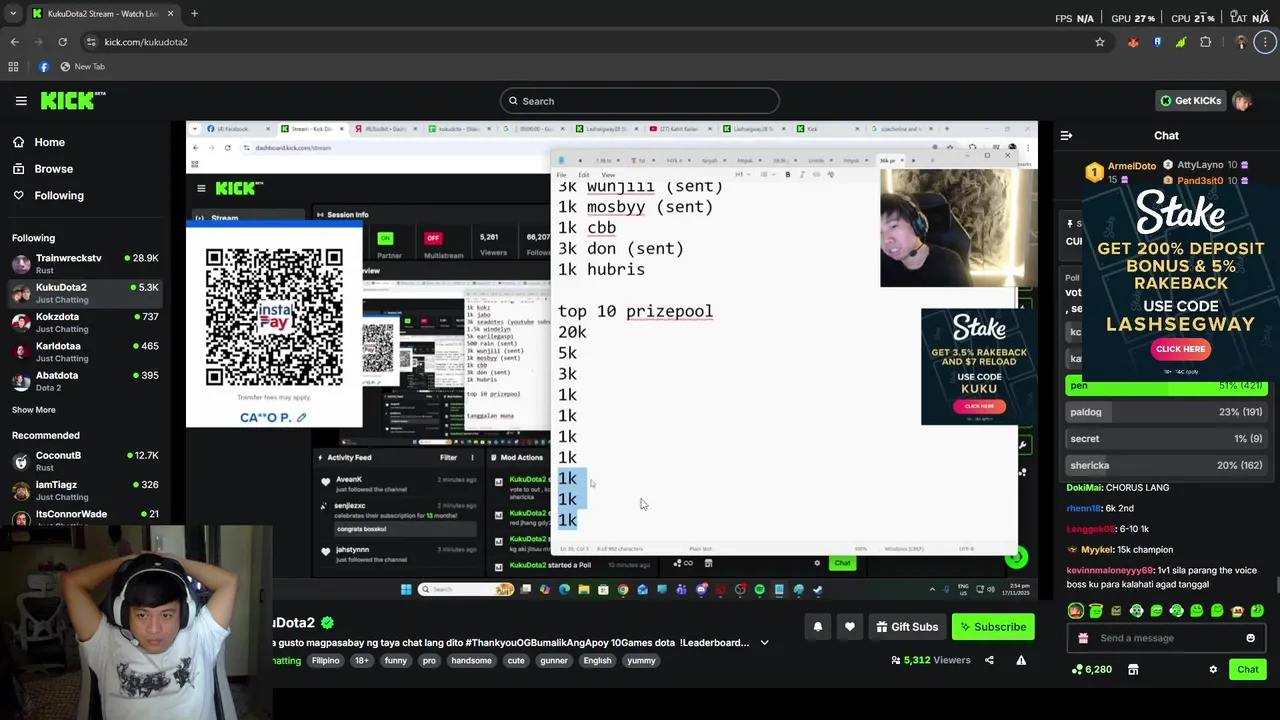The height and width of the screenshot is (720, 1280).
Task: Bookmark page with star icon
Action: coord(1100,42)
